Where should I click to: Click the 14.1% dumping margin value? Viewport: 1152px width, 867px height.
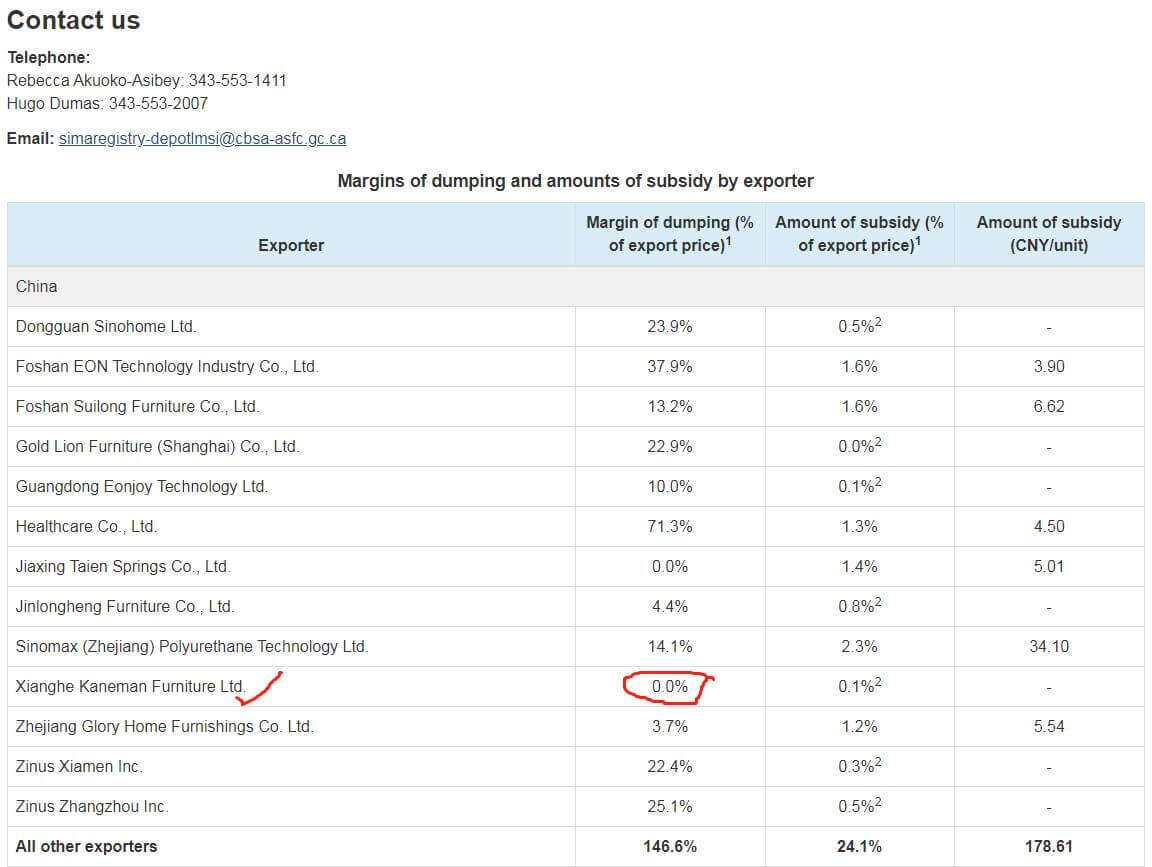(x=670, y=647)
